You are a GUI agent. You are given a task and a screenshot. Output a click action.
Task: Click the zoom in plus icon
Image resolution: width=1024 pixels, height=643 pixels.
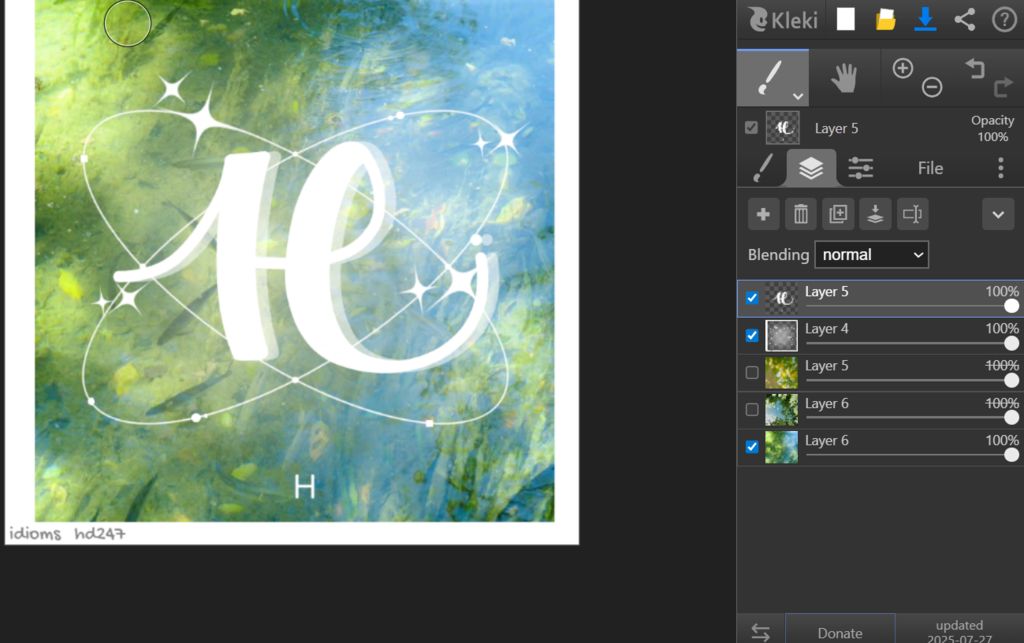pos(903,68)
